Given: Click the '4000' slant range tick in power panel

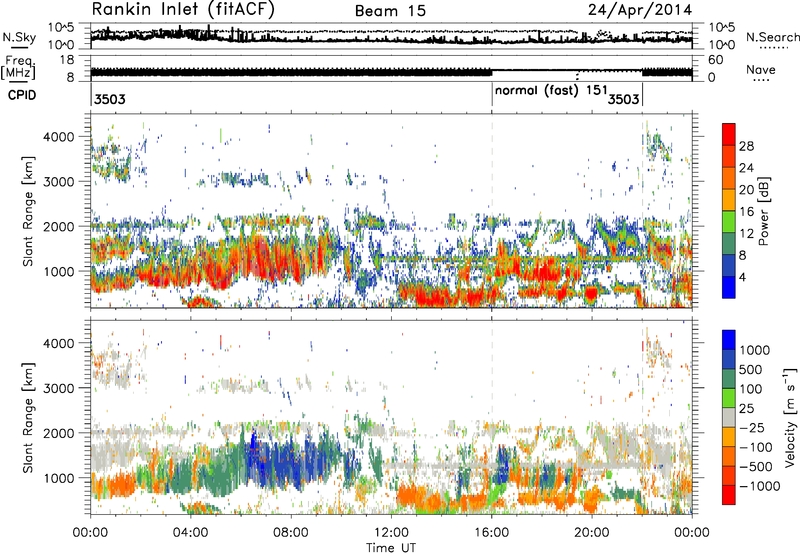Looking at the screenshot, I should pos(60,137).
